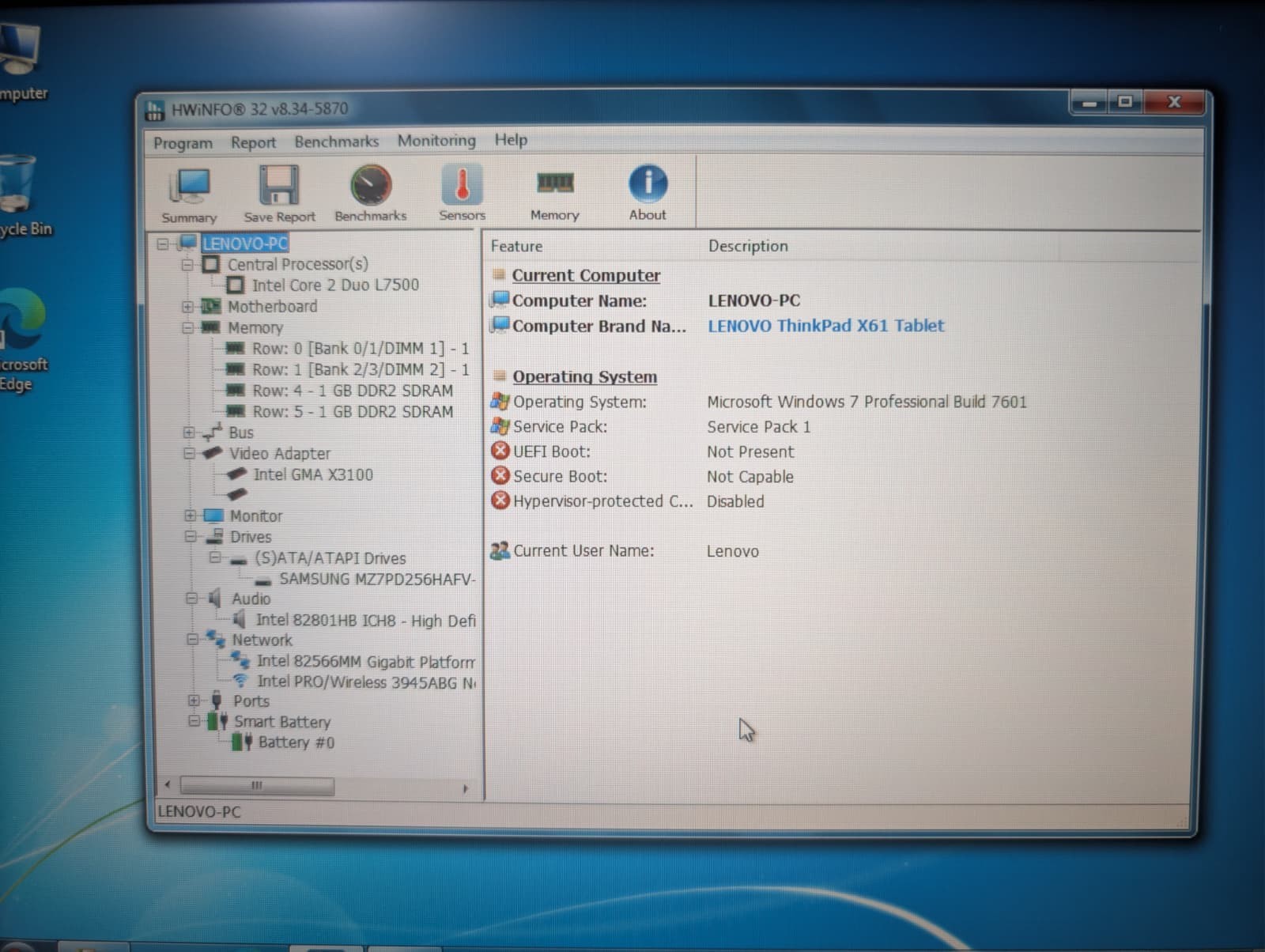Viewport: 1265px width, 952px height.
Task: Open the LENOVO ThinkPad X61 Tablet link
Action: tap(825, 326)
